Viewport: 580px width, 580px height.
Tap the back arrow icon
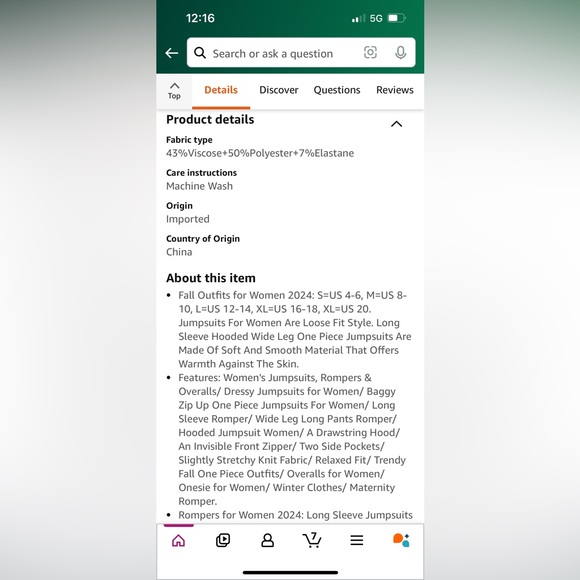pos(172,53)
